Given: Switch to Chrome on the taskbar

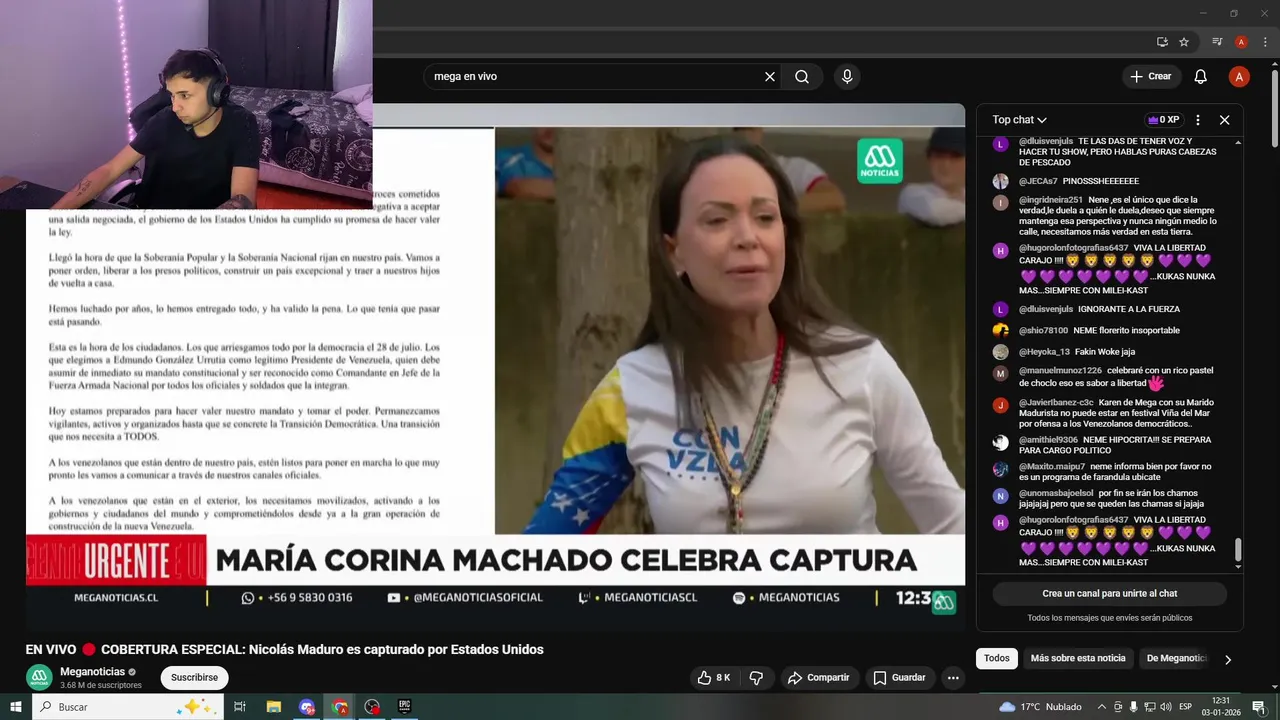Looking at the screenshot, I should tap(340, 706).
